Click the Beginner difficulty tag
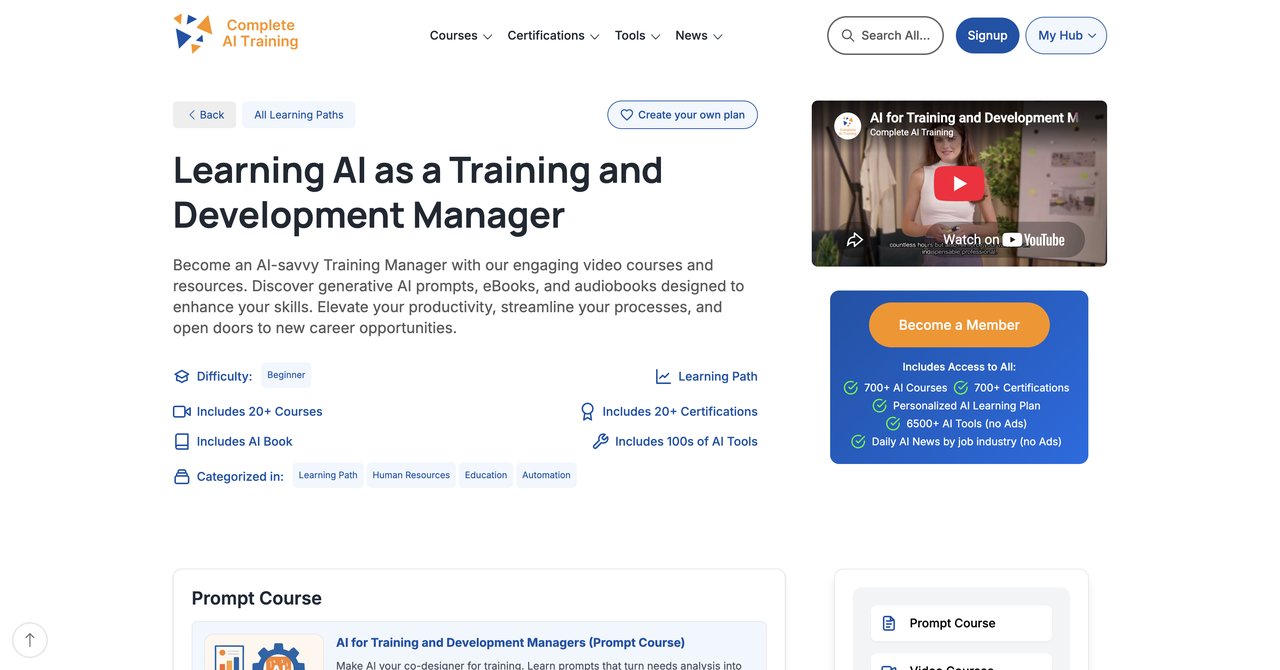The image size is (1280, 670). point(286,375)
